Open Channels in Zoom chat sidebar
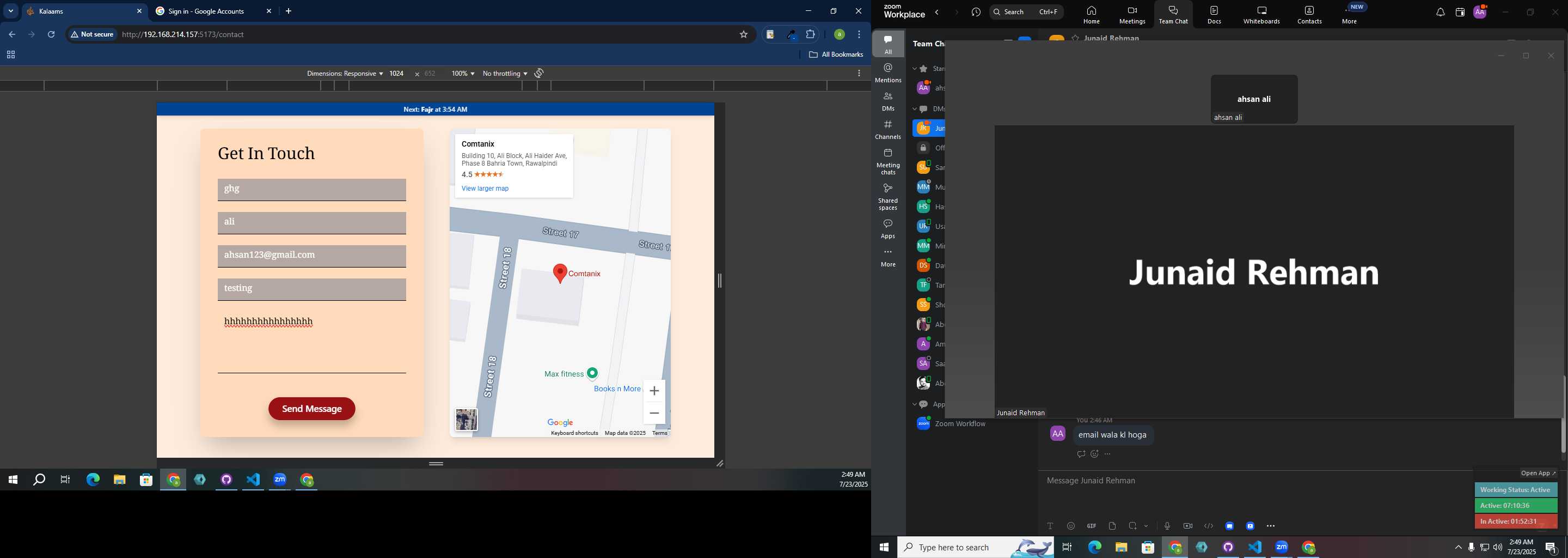 tap(888, 130)
